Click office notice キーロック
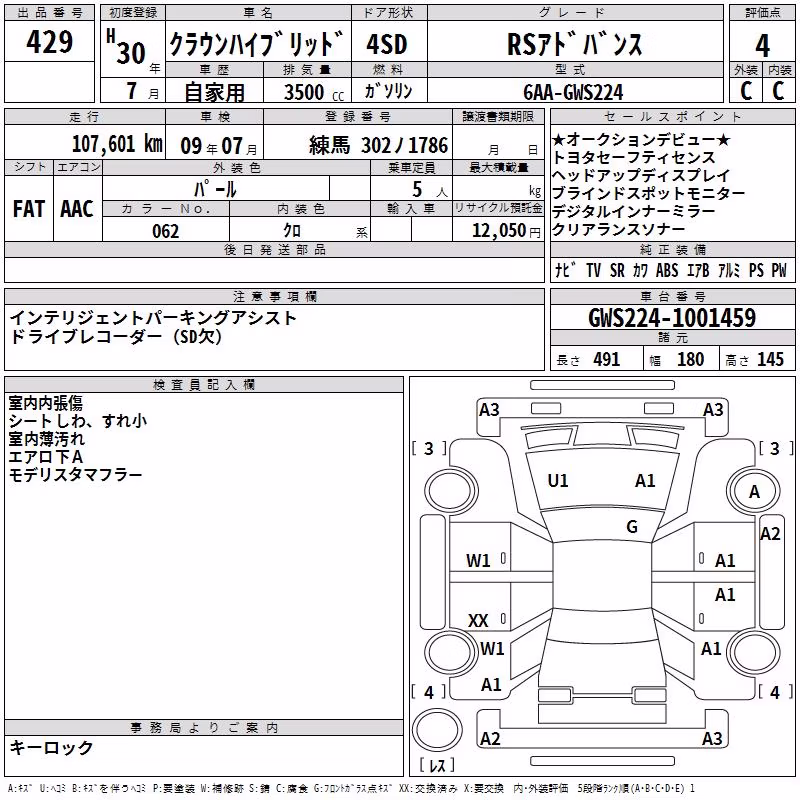The image size is (800, 800). [x=52, y=747]
